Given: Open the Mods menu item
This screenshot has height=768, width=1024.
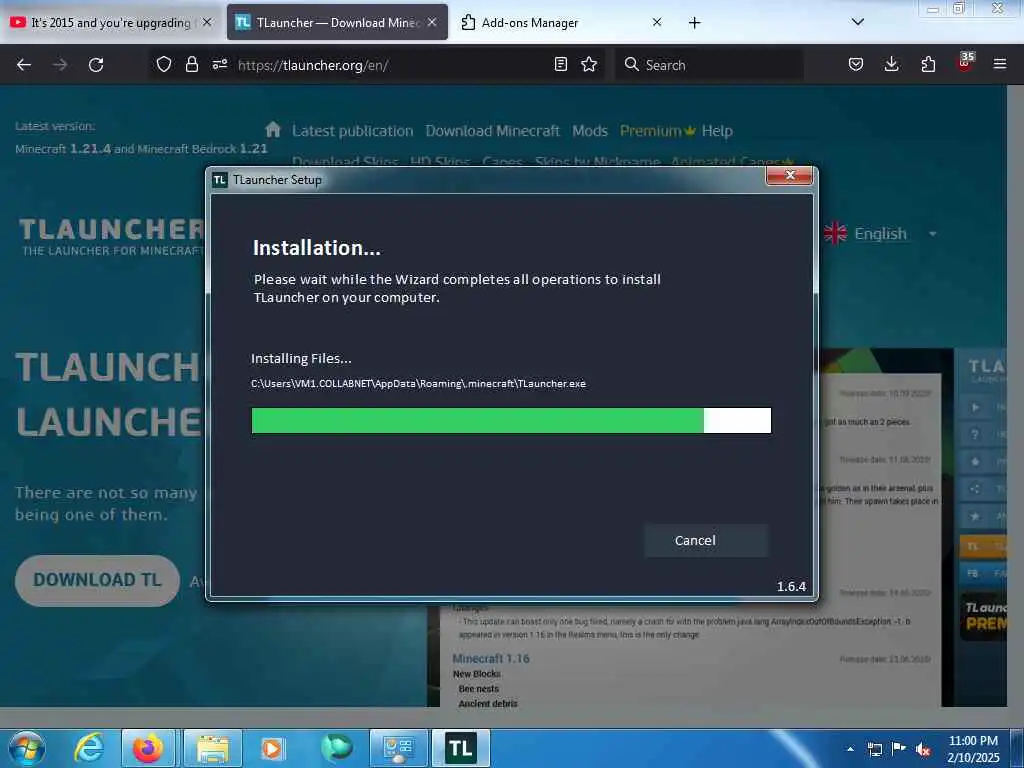Looking at the screenshot, I should tap(590, 131).
